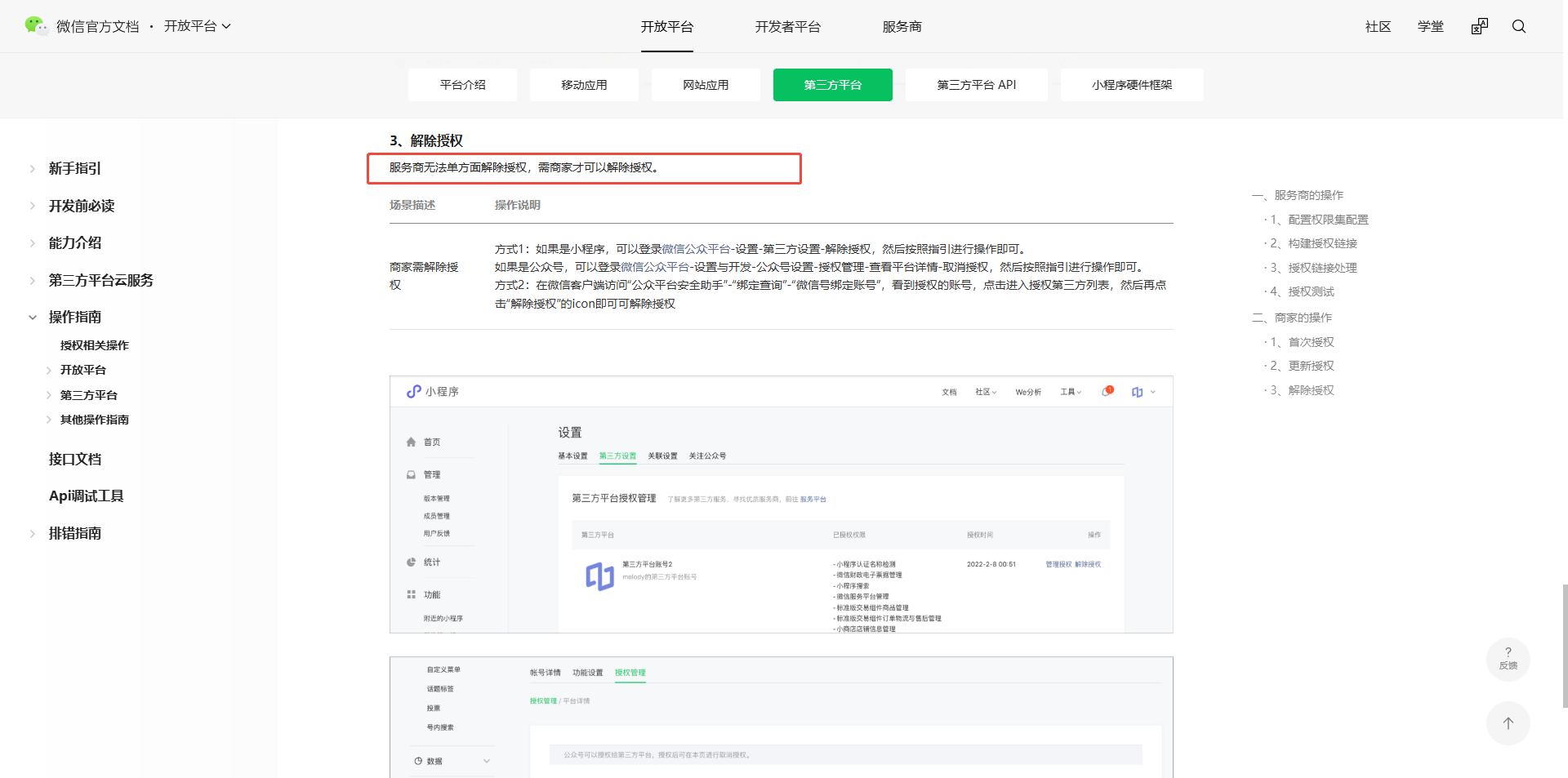Jump back to top with the arrow button
1568x778 pixels.
[x=1508, y=722]
